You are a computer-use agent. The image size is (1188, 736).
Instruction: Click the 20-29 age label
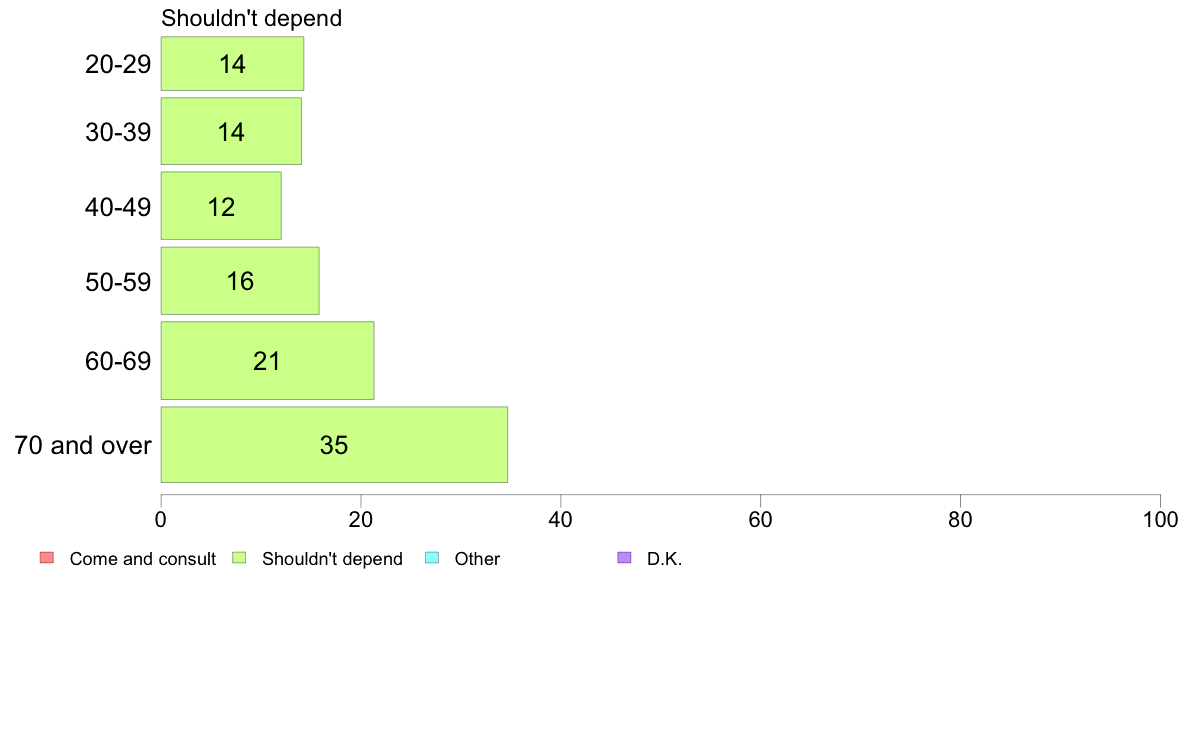[118, 64]
